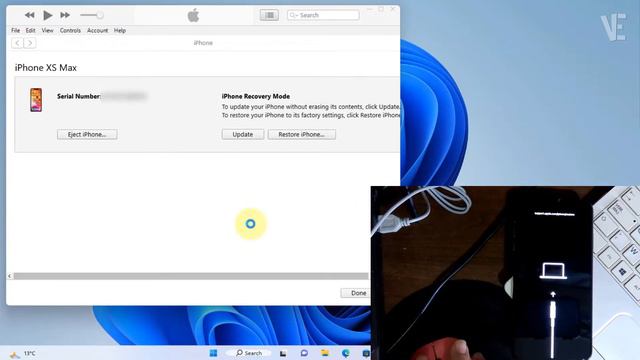The width and height of the screenshot is (640, 360).
Task: Open the weather widget showing 13°C
Action: pyautogui.click(x=23, y=353)
